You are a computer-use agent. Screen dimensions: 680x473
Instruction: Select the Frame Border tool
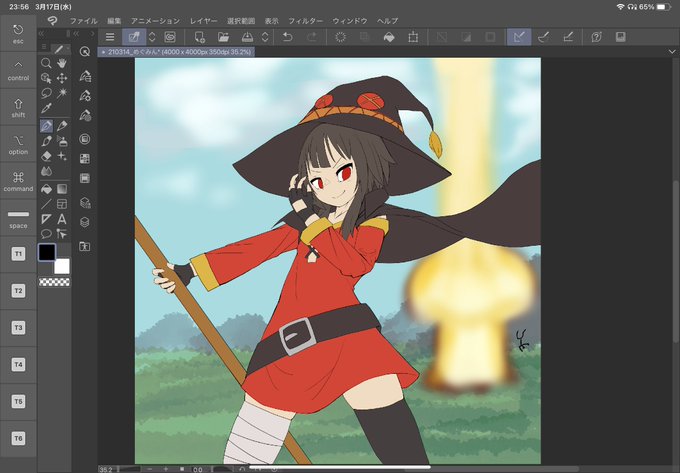(x=62, y=204)
